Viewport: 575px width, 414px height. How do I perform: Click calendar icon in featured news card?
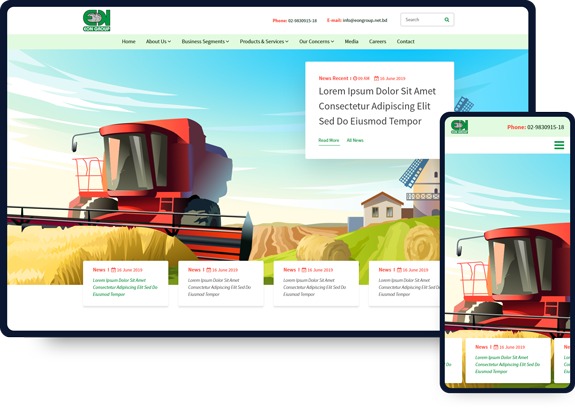click(376, 78)
